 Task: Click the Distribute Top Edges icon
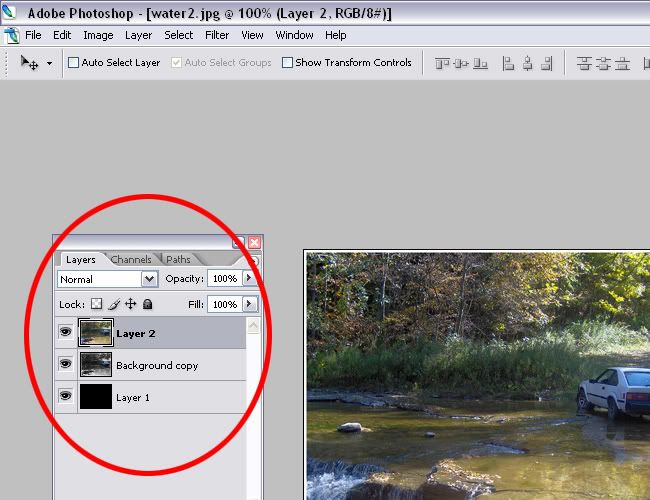[584, 63]
